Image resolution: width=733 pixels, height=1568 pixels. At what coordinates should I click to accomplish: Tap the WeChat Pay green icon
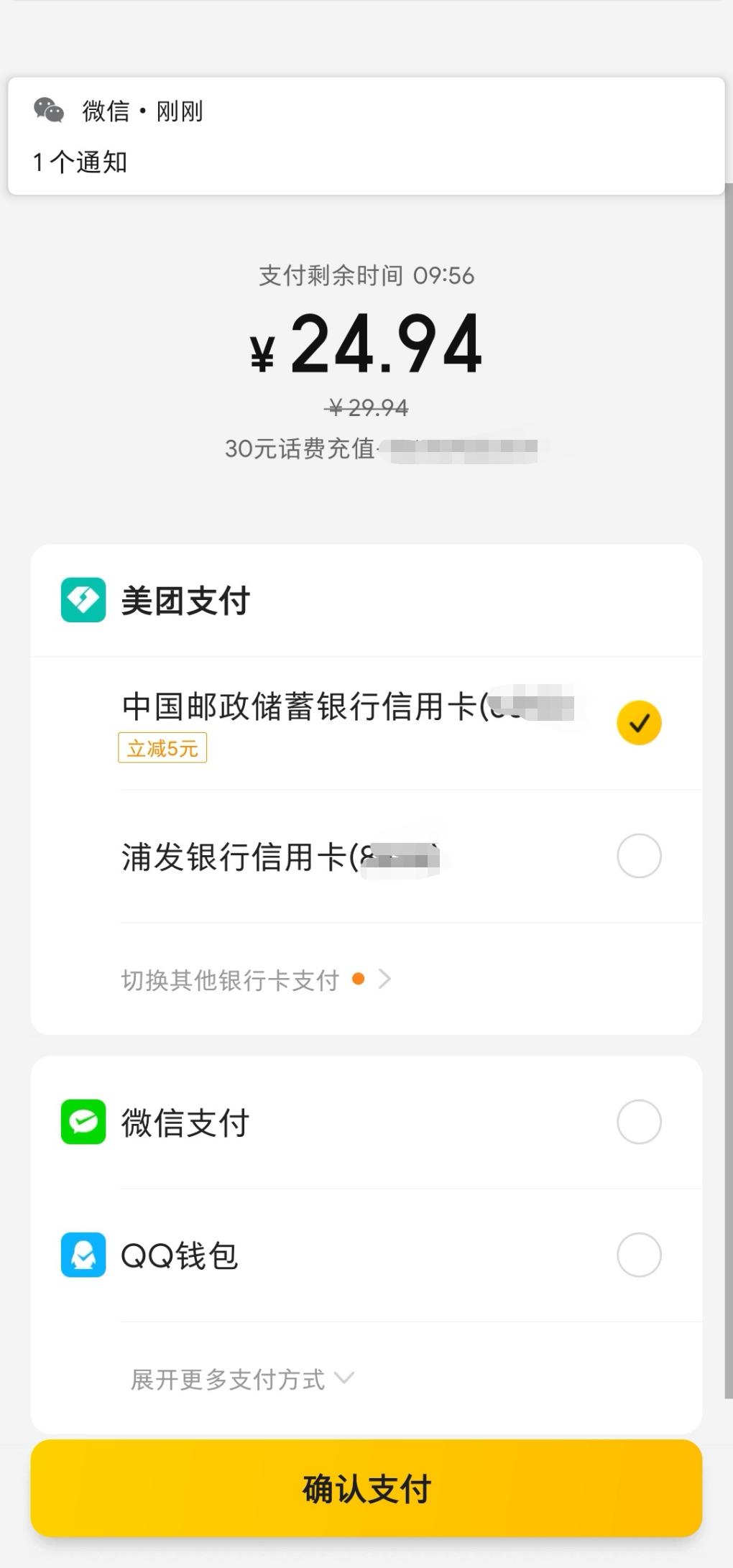(x=83, y=1122)
